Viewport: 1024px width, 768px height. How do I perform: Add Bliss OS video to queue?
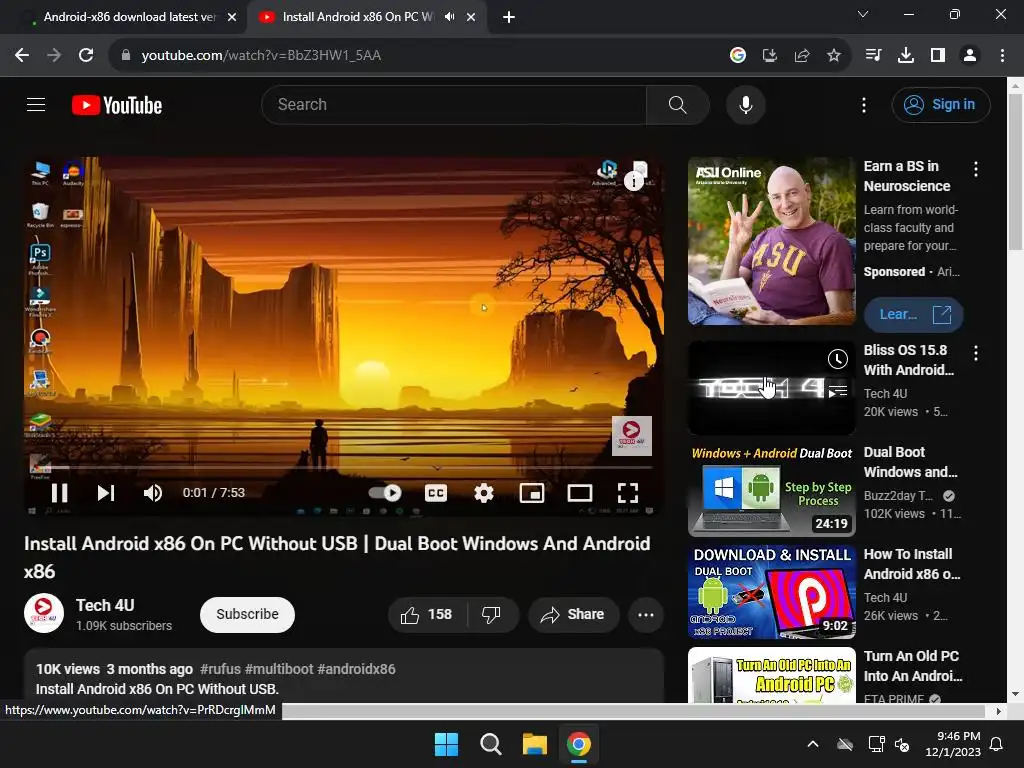(837, 391)
